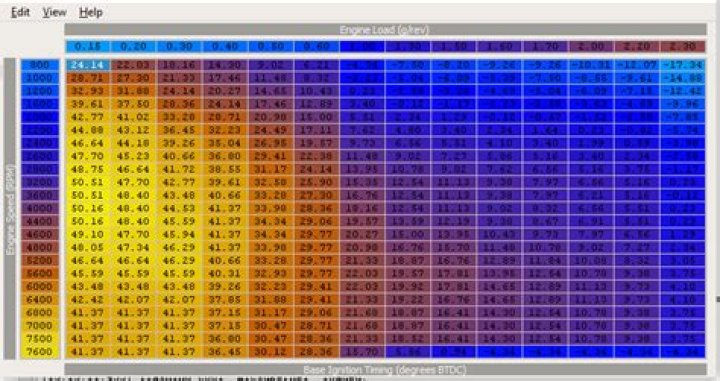Image resolution: width=720 pixels, height=381 pixels.
Task: Open the Help menu
Action: coord(90,12)
